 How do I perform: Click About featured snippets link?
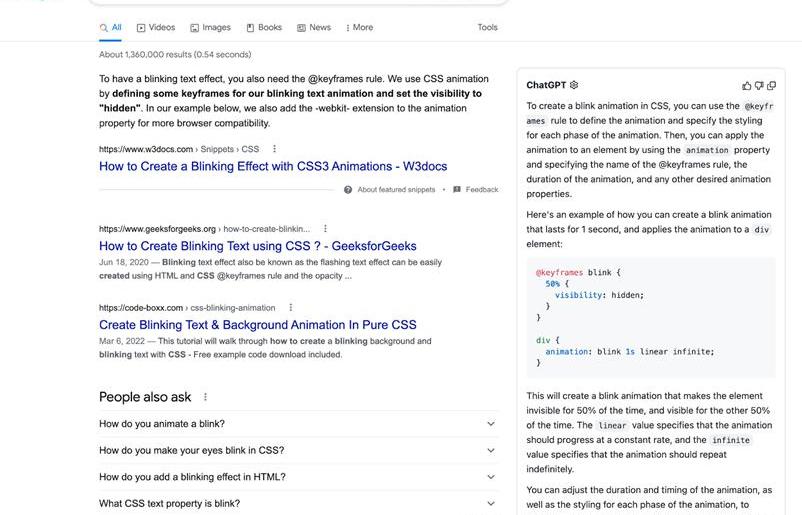tap(396, 190)
